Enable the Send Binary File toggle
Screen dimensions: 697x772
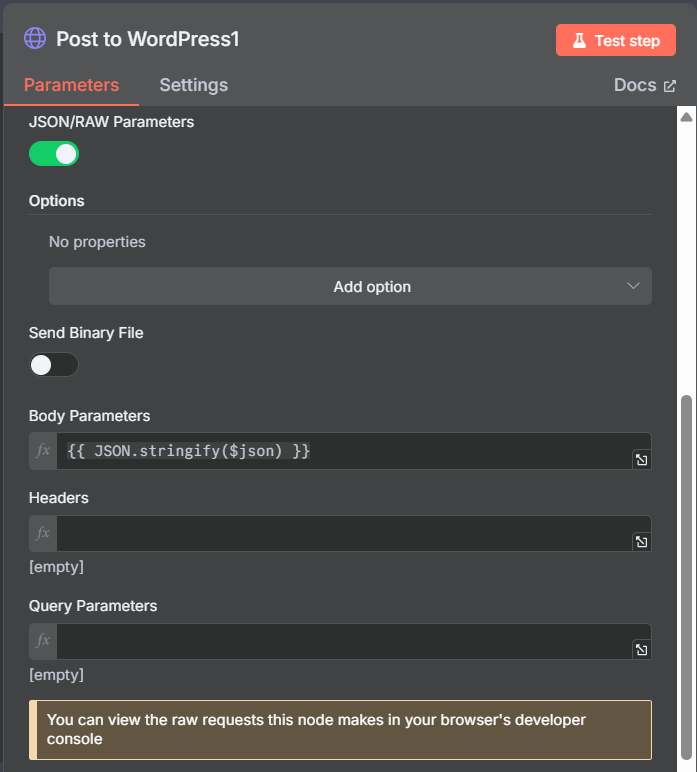point(54,365)
